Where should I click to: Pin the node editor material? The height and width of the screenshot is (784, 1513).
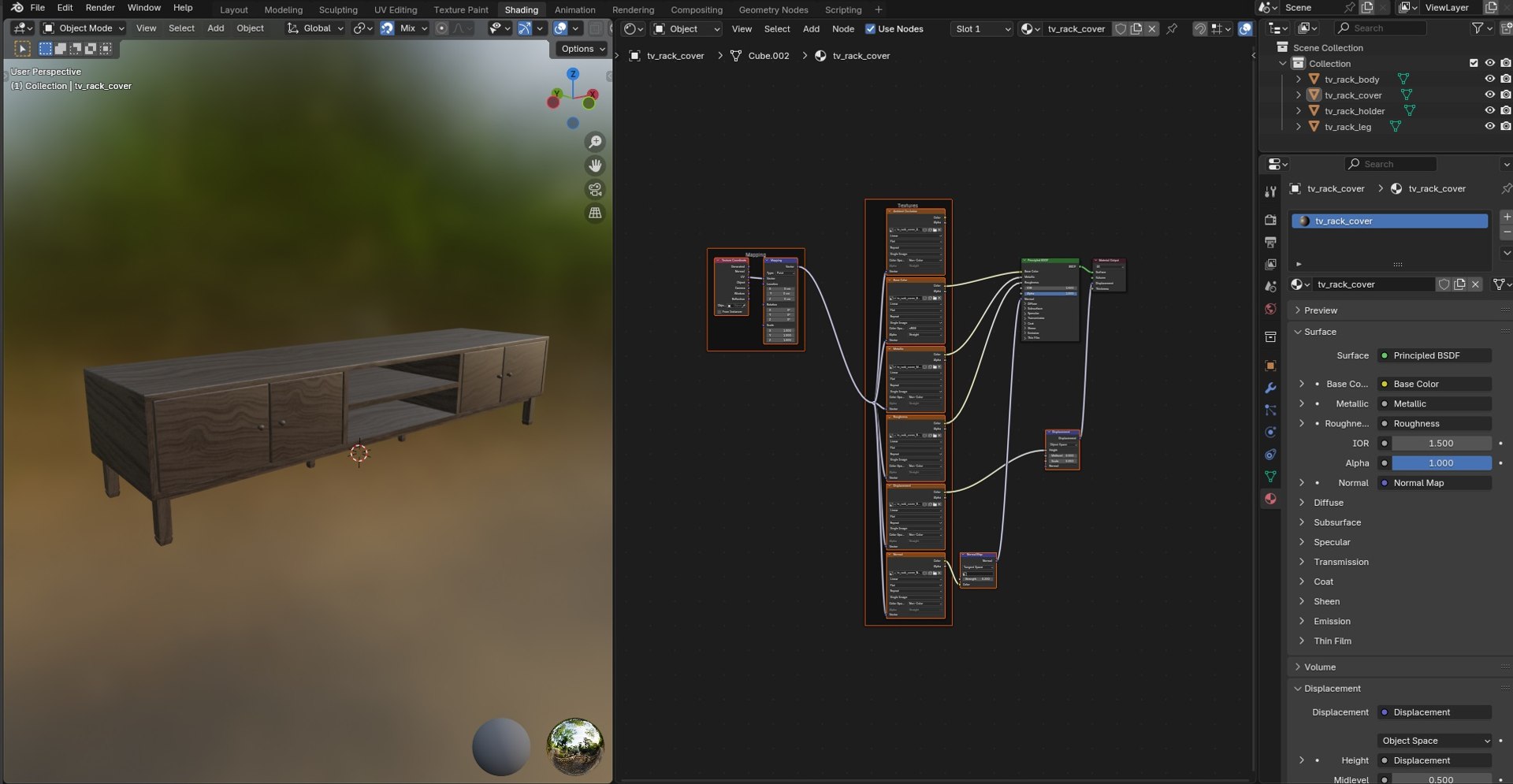[x=1172, y=28]
